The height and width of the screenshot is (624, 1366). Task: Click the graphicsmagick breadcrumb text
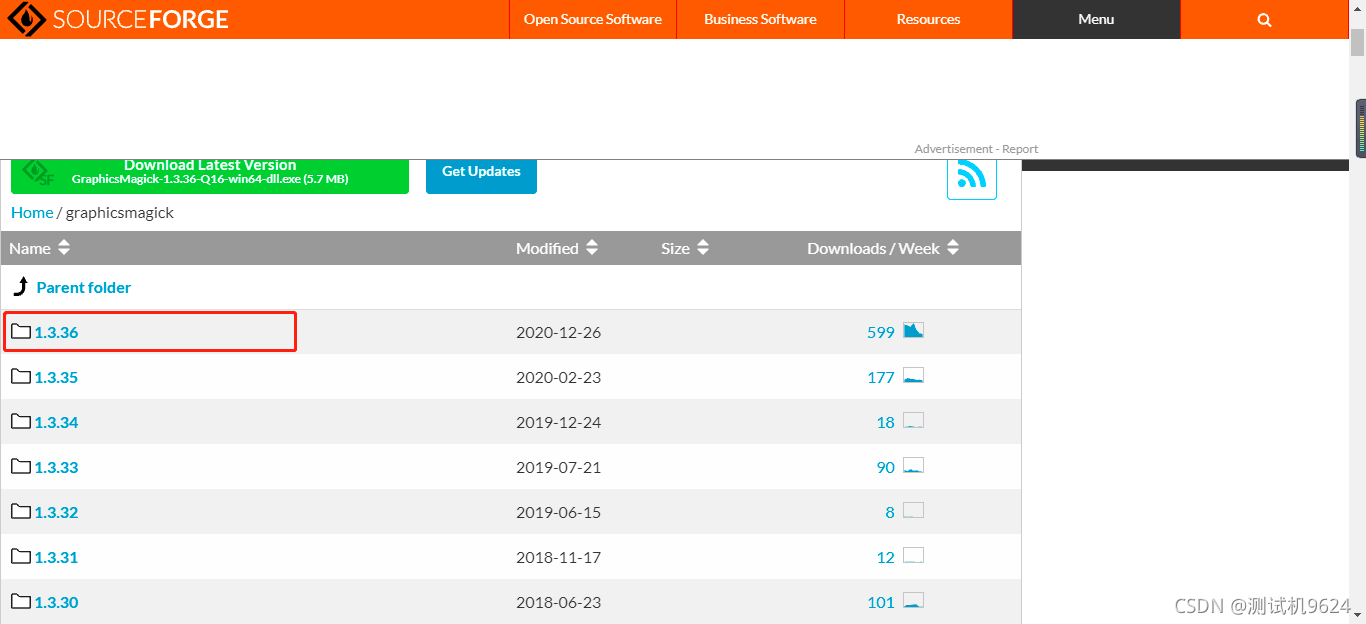120,212
